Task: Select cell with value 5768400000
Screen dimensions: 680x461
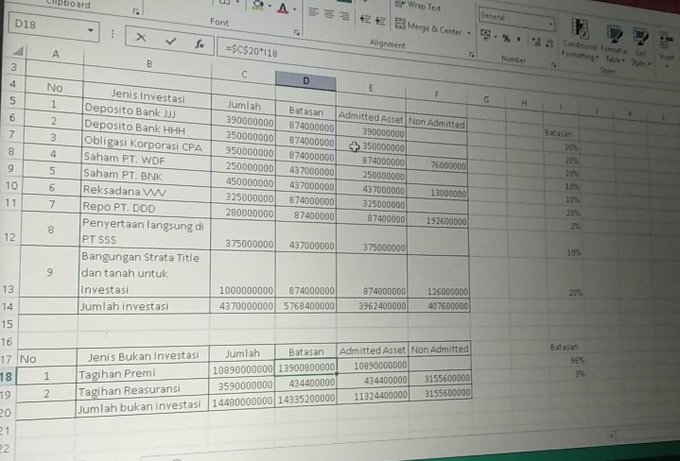Action: 306,306
